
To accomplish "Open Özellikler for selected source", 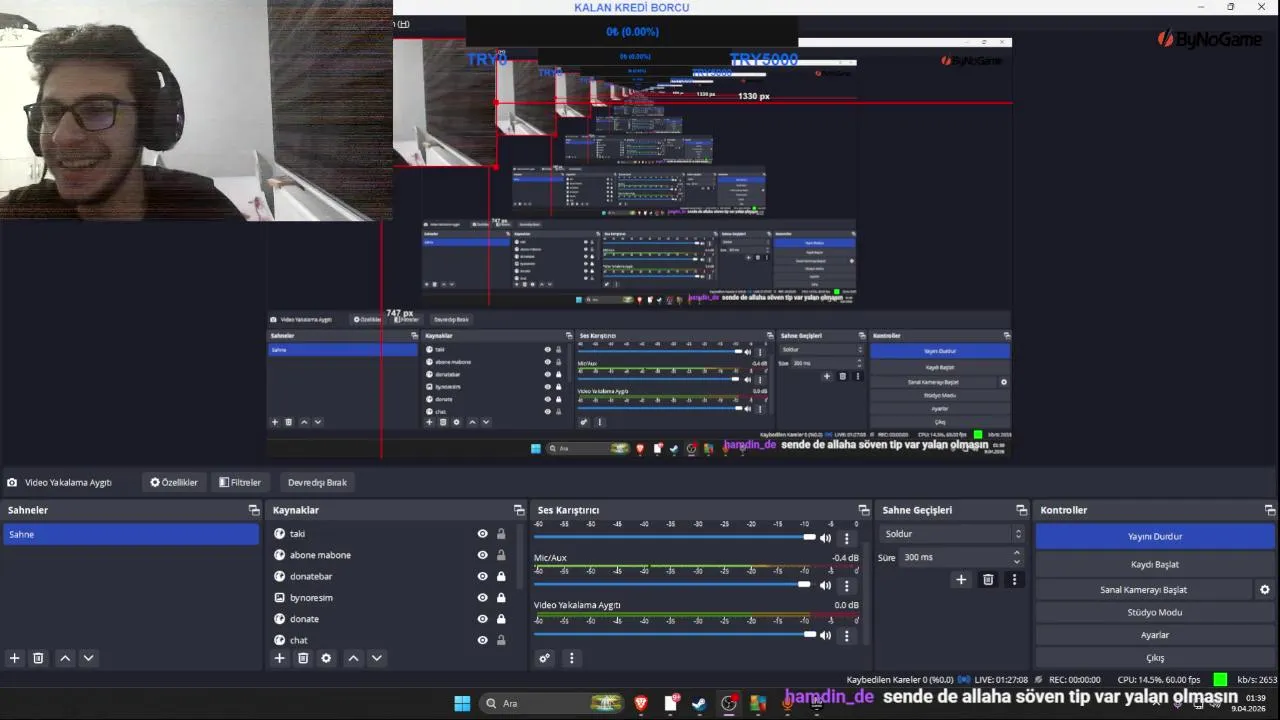I will pos(174,482).
